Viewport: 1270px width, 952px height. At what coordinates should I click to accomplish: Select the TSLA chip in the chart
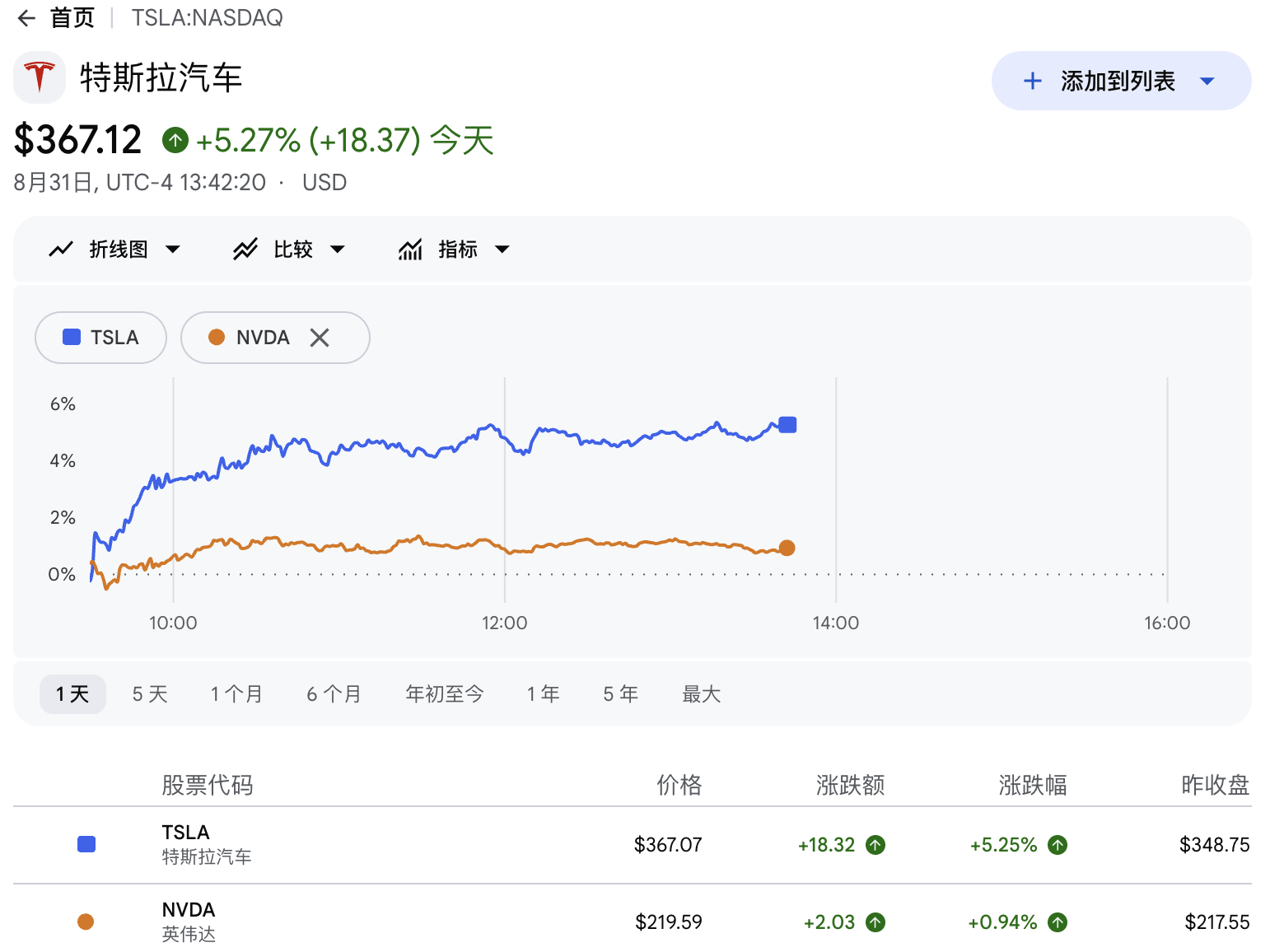pos(100,338)
